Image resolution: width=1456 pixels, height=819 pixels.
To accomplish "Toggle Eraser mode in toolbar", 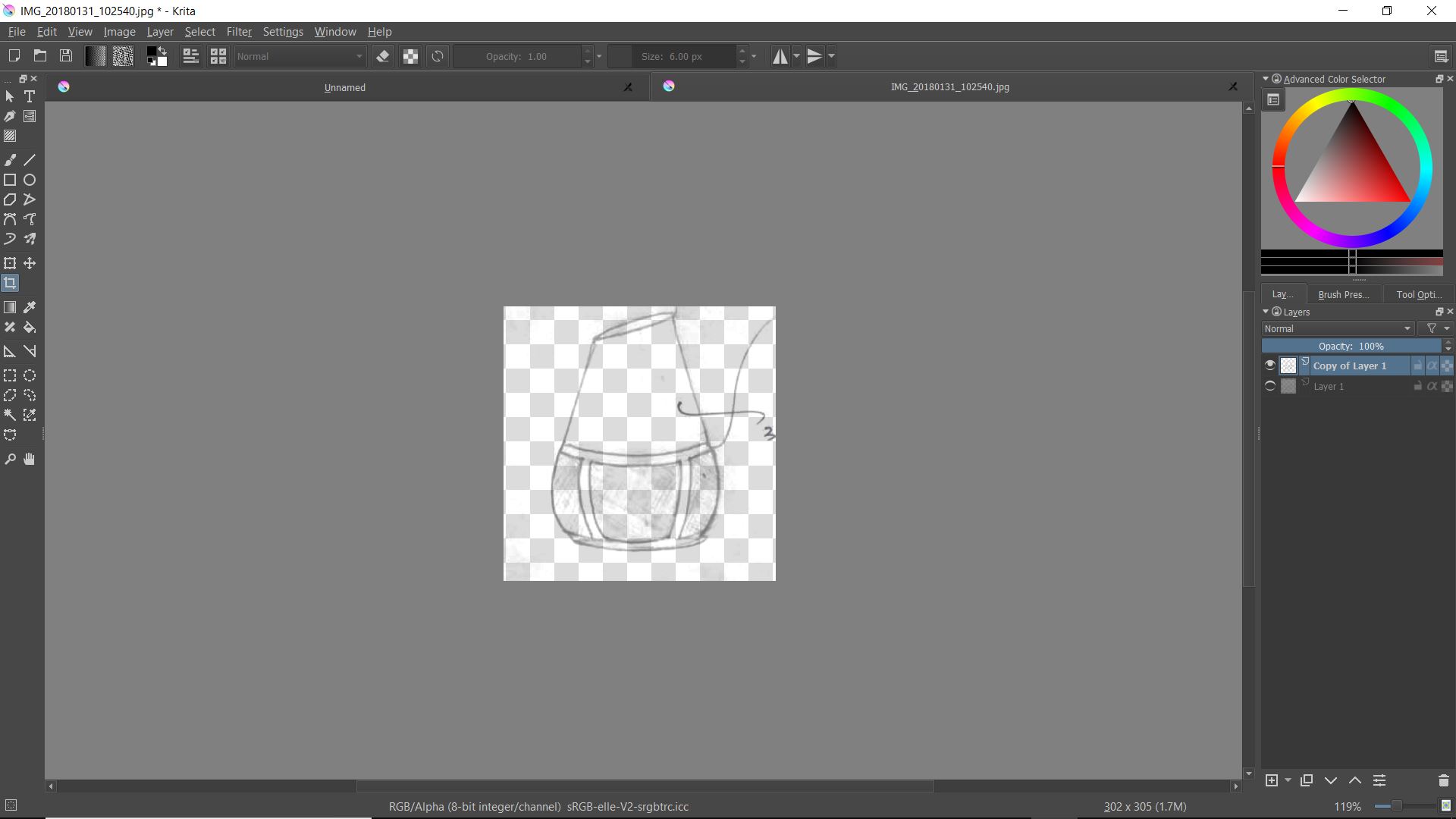I will tap(383, 56).
